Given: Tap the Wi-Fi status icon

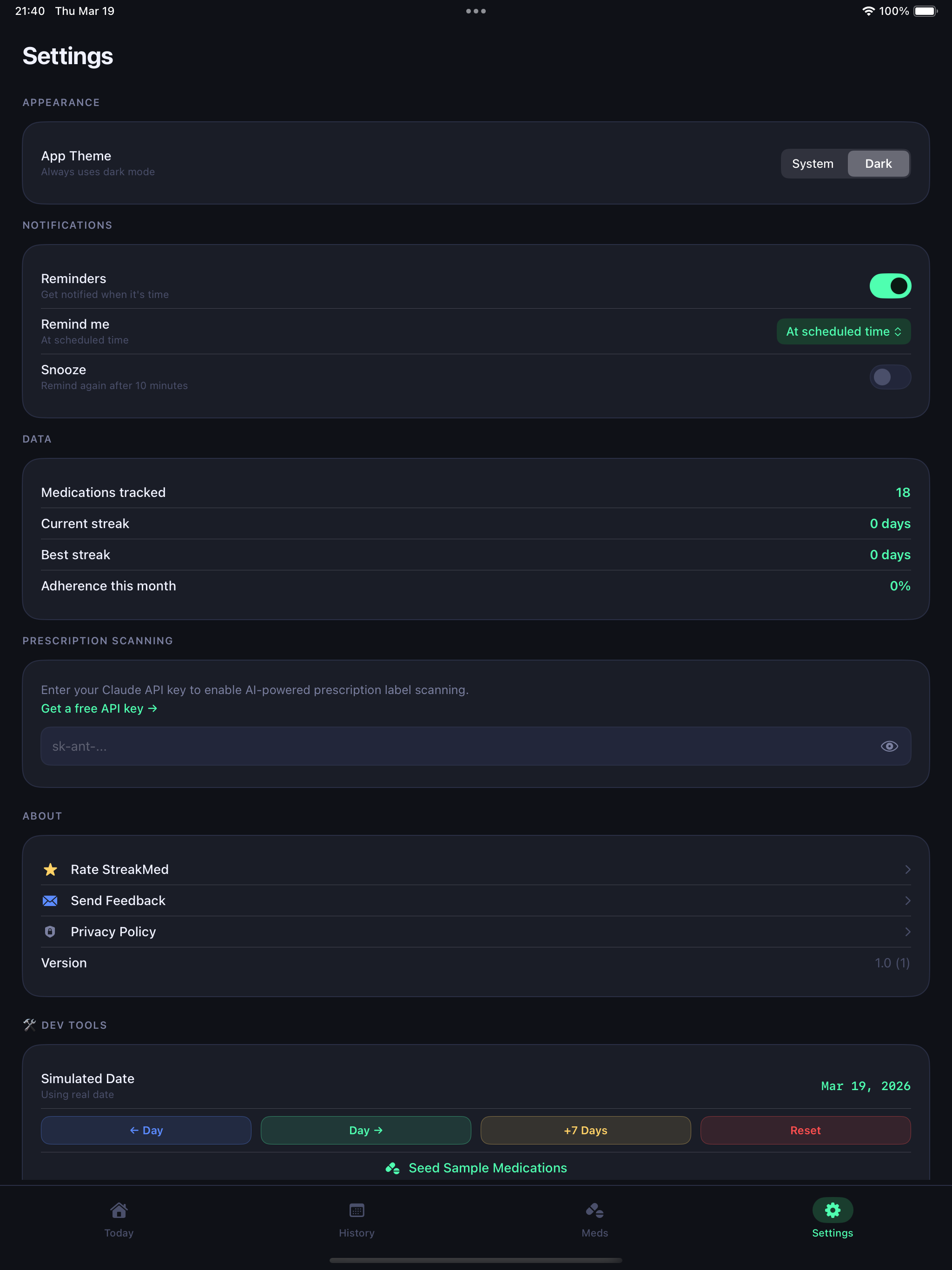Looking at the screenshot, I should coord(868,11).
